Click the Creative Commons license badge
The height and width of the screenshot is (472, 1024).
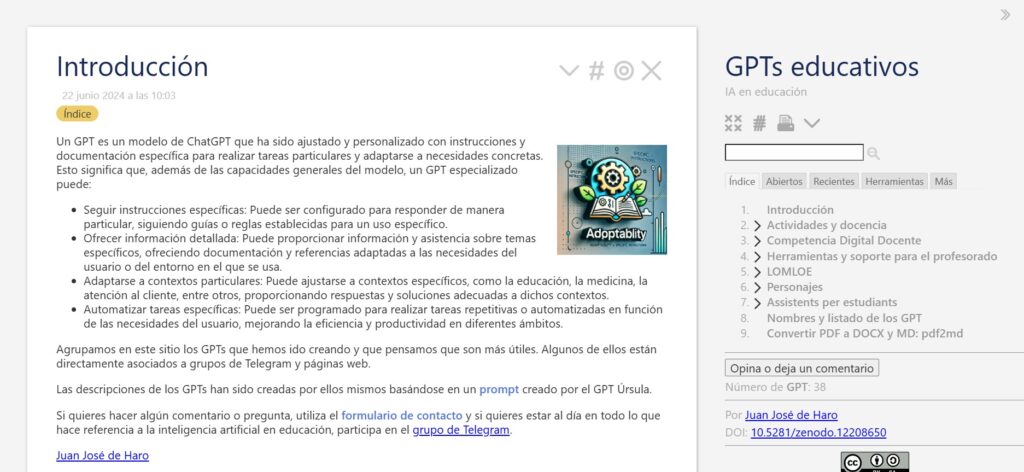[874, 462]
